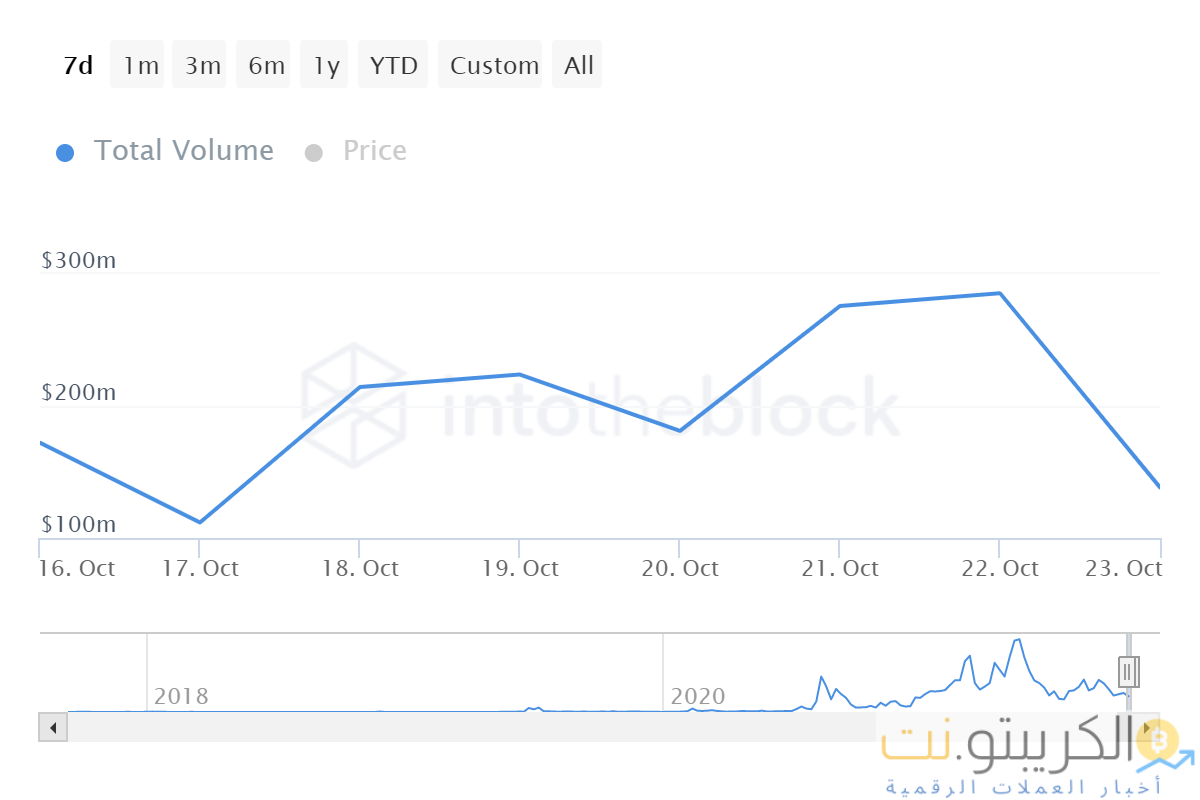Click the 2018 marker in navigator
1200x800 pixels.
(181, 696)
